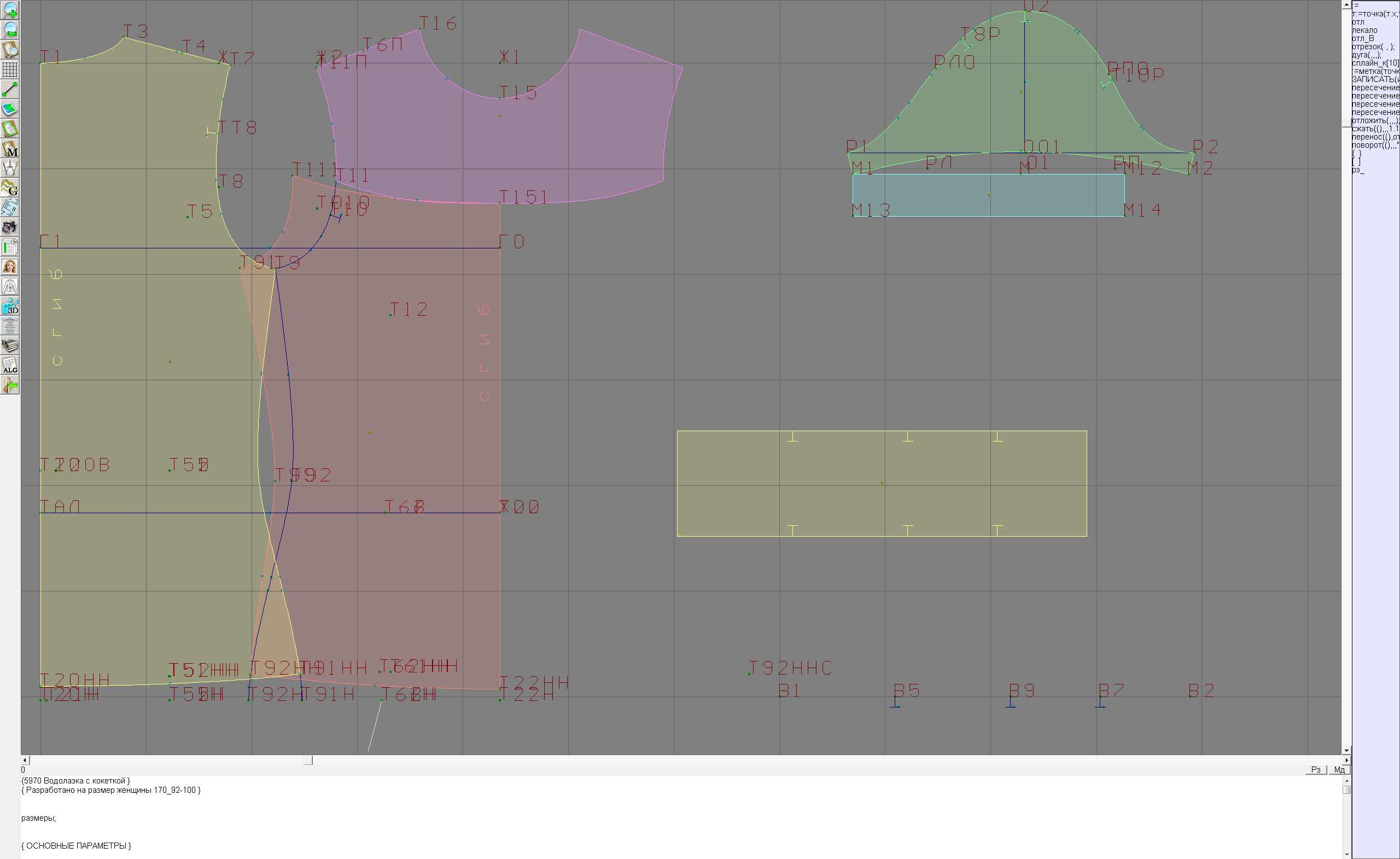Open the 3D view icon
Image resolution: width=1400 pixels, height=859 pixels.
coord(10,306)
